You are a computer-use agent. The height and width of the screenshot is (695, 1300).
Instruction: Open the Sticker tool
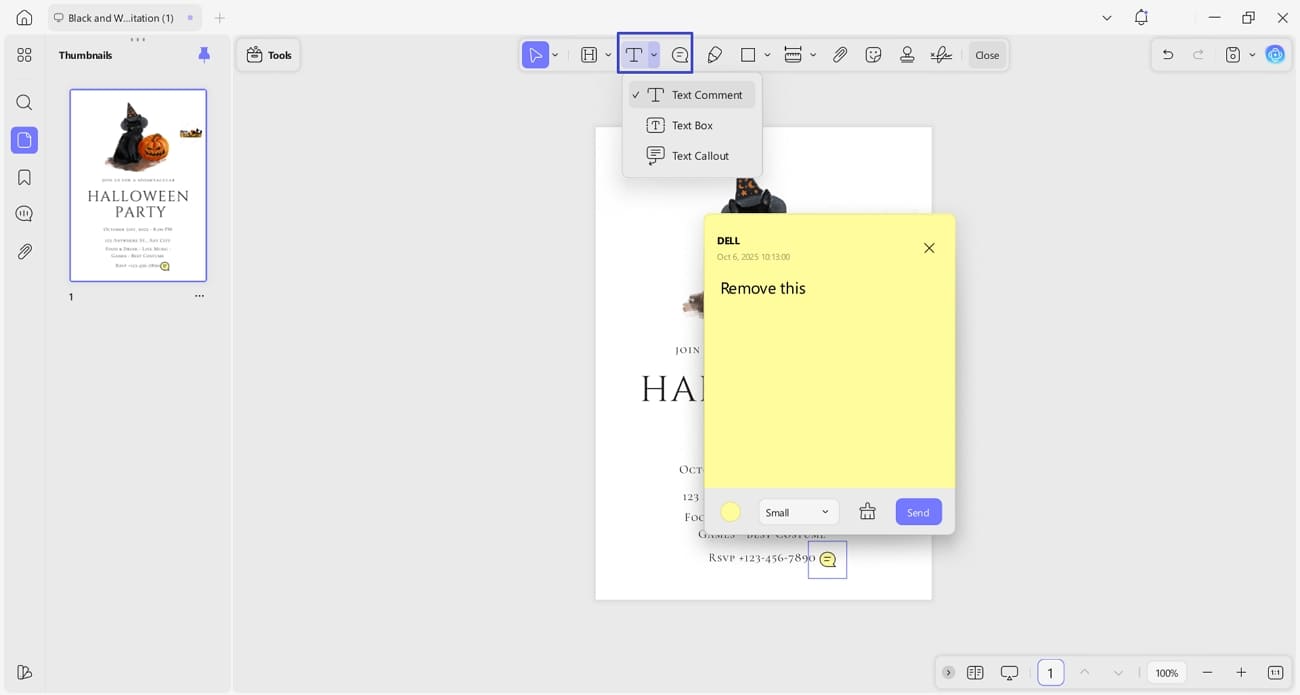coord(873,54)
